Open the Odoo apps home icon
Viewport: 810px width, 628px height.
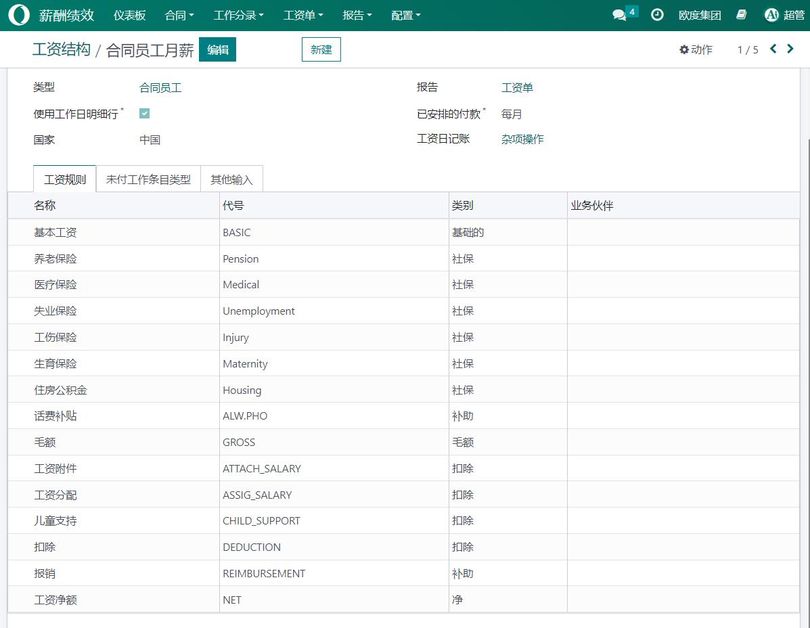(x=18, y=14)
